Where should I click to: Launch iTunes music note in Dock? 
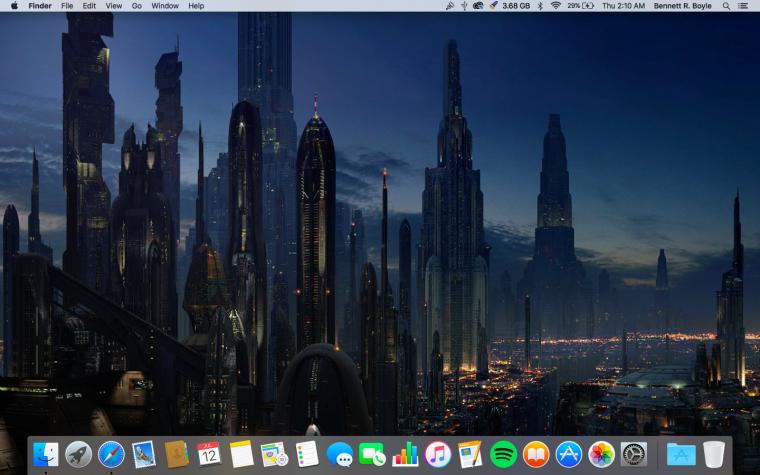pyautogui.click(x=438, y=455)
